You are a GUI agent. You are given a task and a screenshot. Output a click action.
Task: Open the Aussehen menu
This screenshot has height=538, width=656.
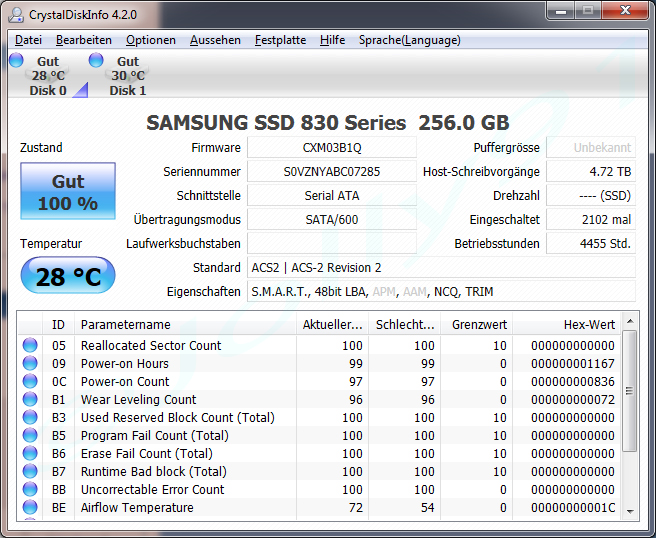[x=215, y=40]
